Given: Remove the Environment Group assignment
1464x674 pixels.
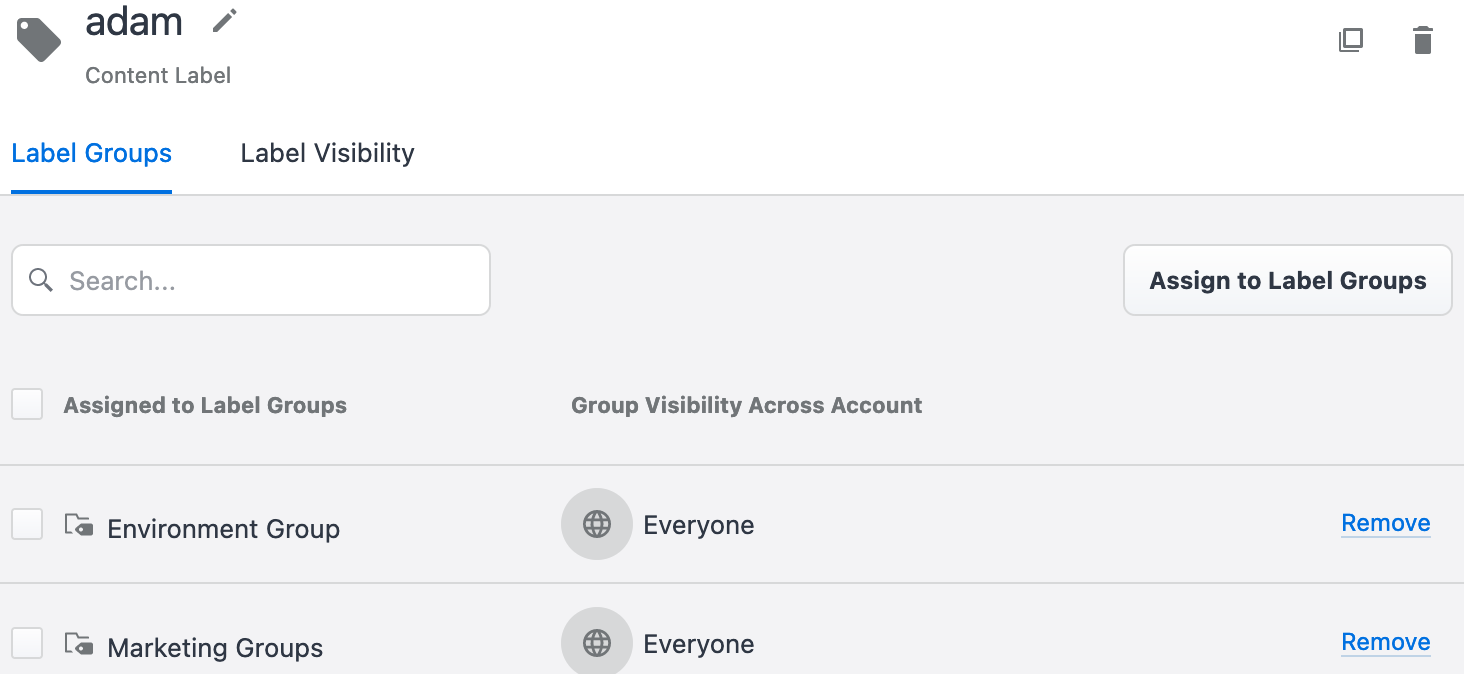Looking at the screenshot, I should point(1385,523).
